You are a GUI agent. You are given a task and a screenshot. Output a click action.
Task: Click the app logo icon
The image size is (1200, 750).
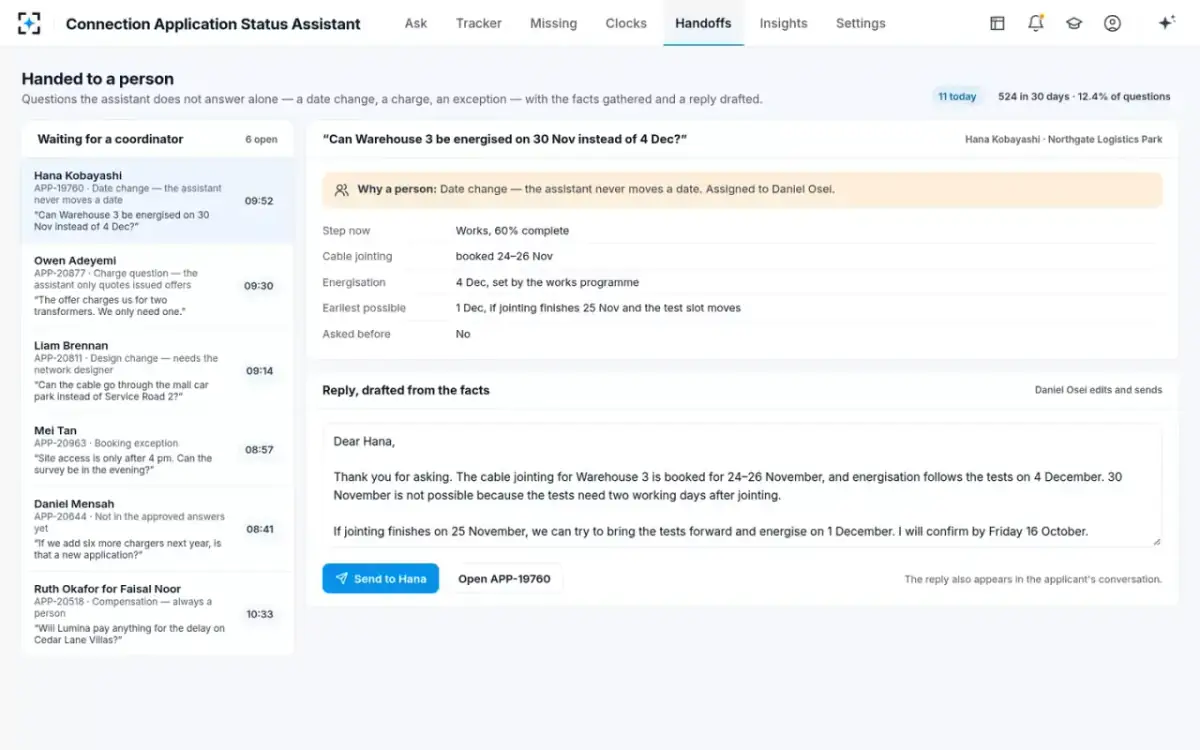(29, 23)
